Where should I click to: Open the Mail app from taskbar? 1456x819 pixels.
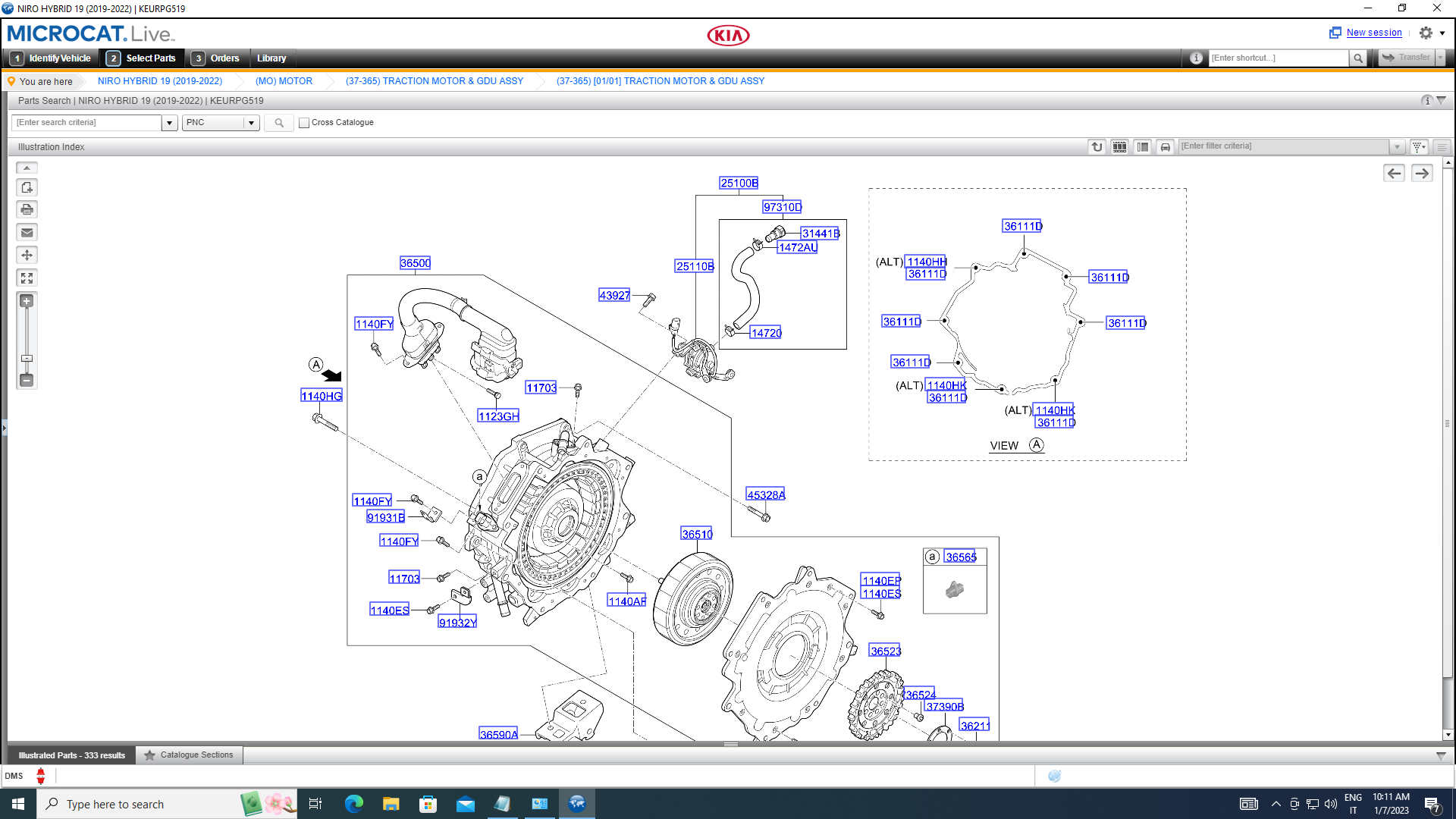(466, 804)
